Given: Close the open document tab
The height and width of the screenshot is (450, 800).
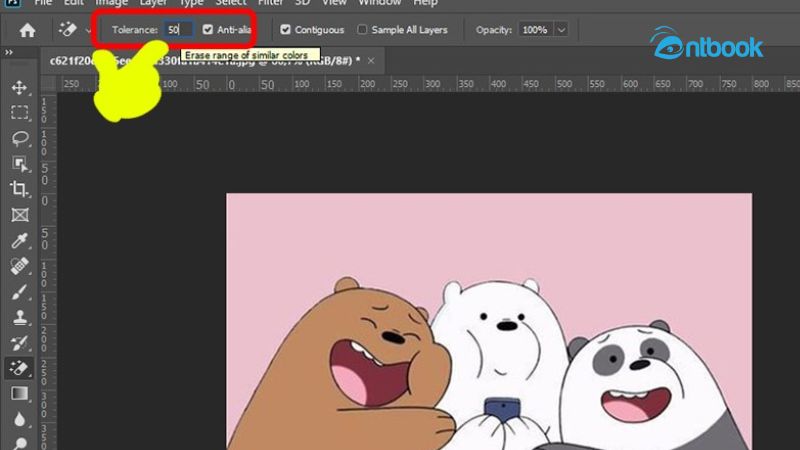Looking at the screenshot, I should [371, 61].
